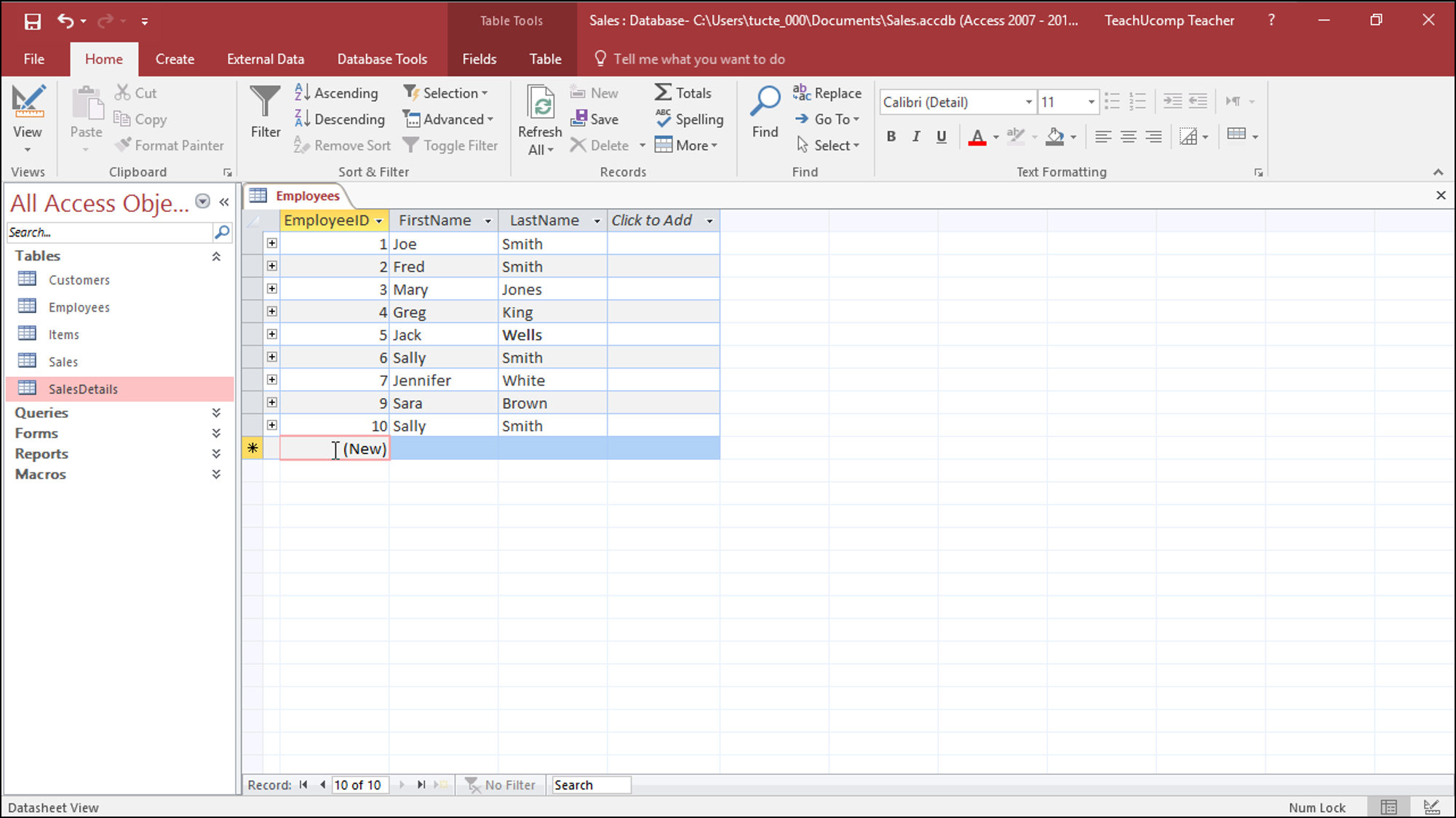This screenshot has width=1456, height=818.
Task: Select the Home ribbon tab
Action: (103, 59)
